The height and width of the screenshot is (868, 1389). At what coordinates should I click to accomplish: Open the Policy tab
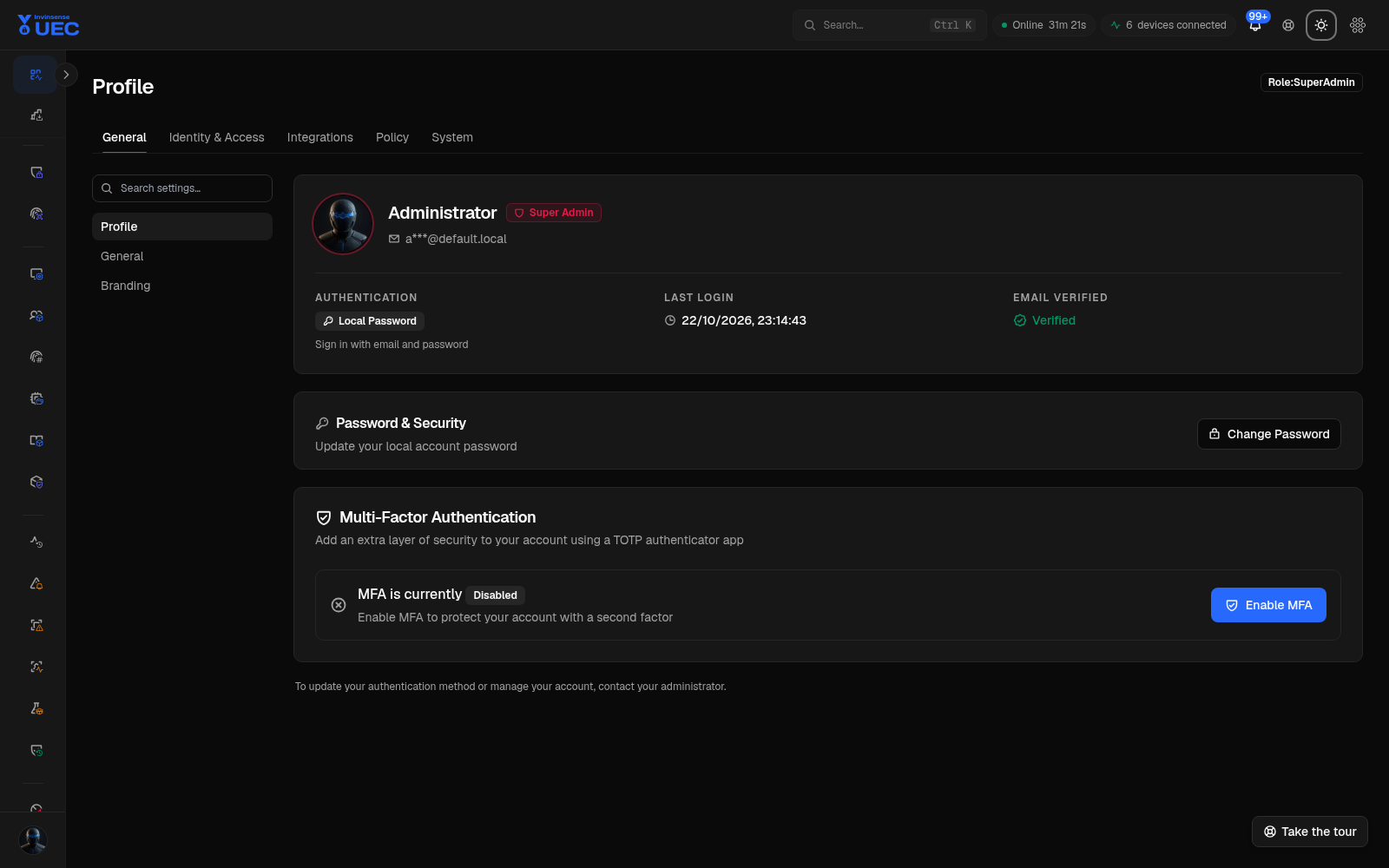392,137
